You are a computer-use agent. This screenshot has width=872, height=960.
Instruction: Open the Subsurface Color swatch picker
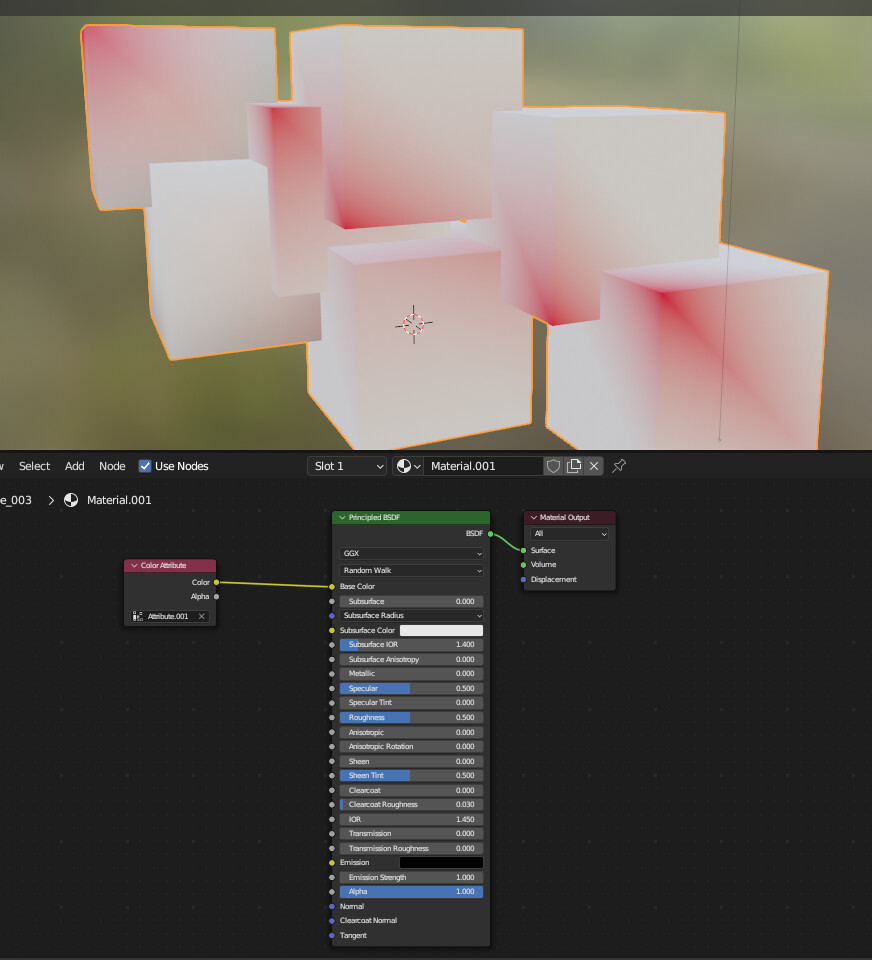tap(441, 630)
